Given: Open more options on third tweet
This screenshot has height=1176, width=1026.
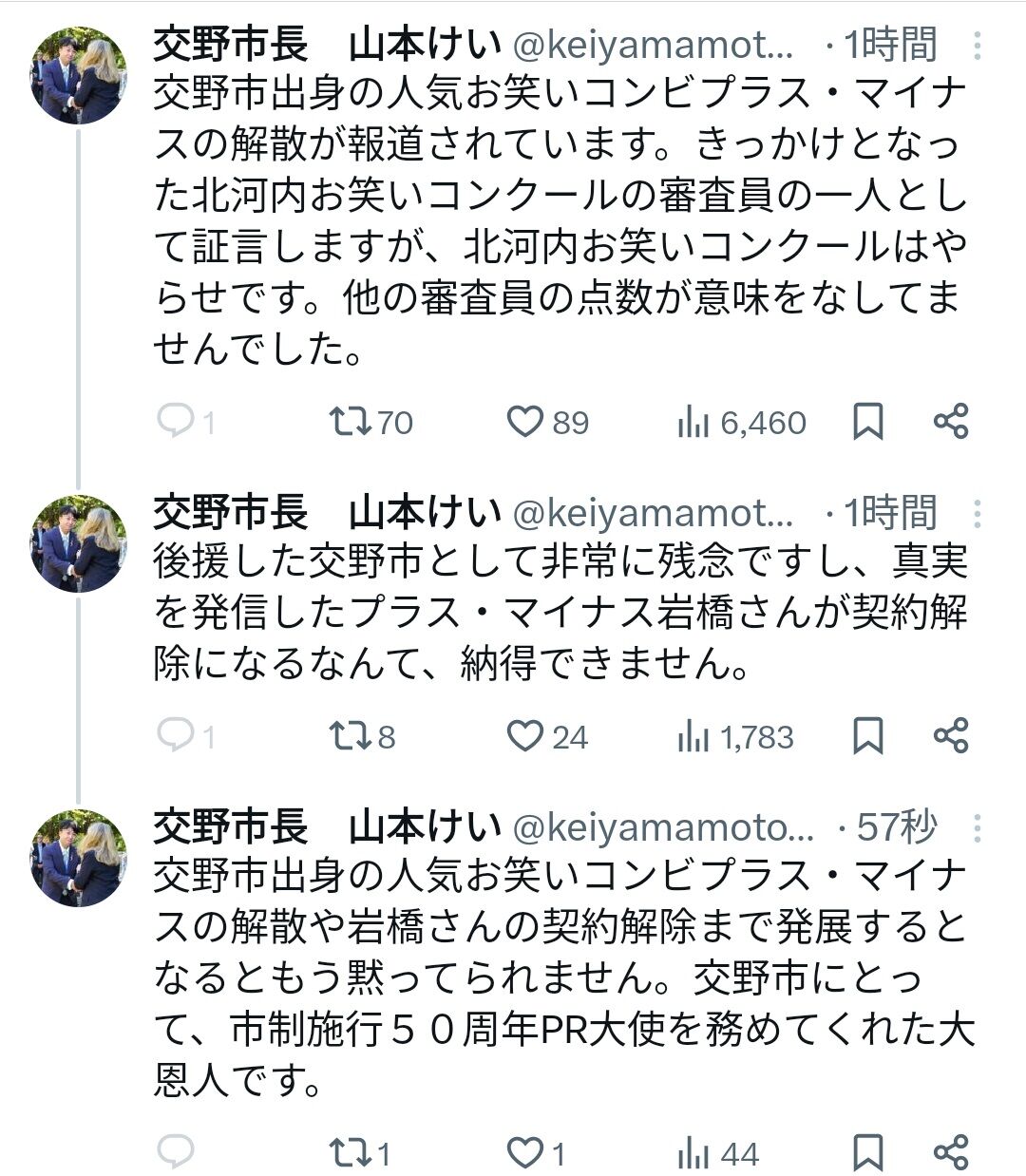Looking at the screenshot, I should tap(978, 827).
